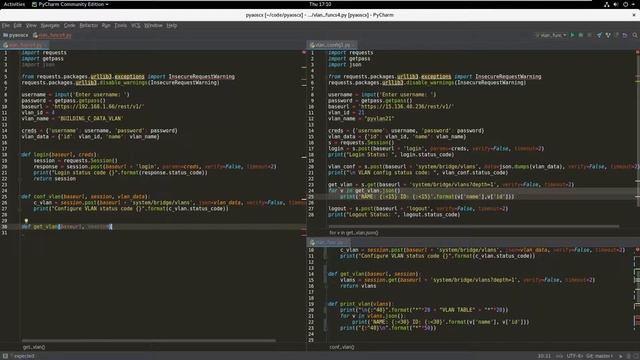Open the VCS menu
The height and width of the screenshot is (360, 640).
click(136, 25)
